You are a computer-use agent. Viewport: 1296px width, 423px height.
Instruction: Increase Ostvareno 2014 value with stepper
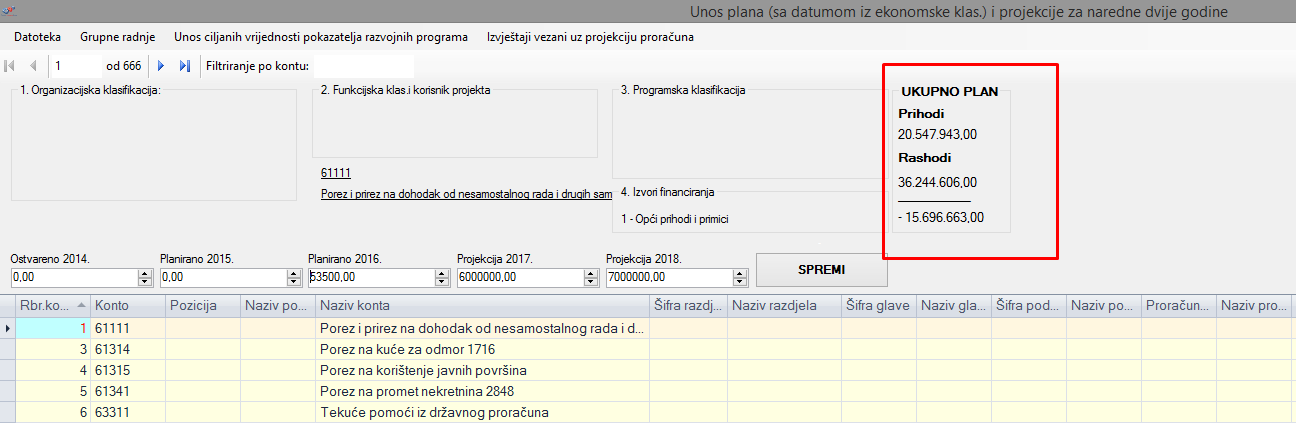click(x=143, y=273)
